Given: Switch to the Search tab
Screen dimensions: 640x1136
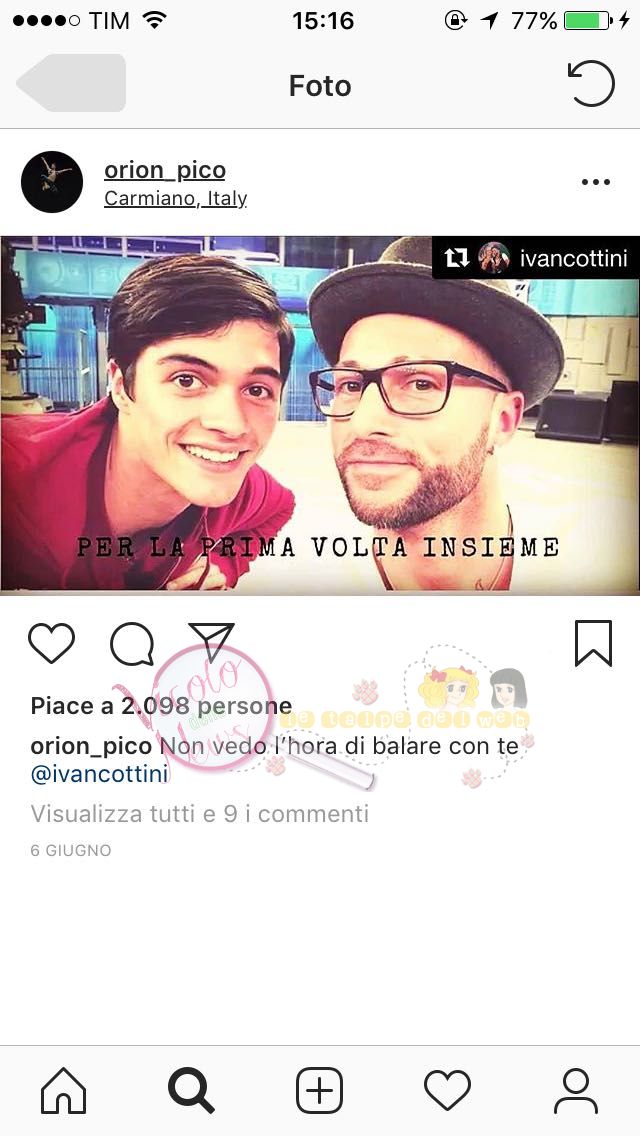Looking at the screenshot, I should click(x=191, y=1090).
